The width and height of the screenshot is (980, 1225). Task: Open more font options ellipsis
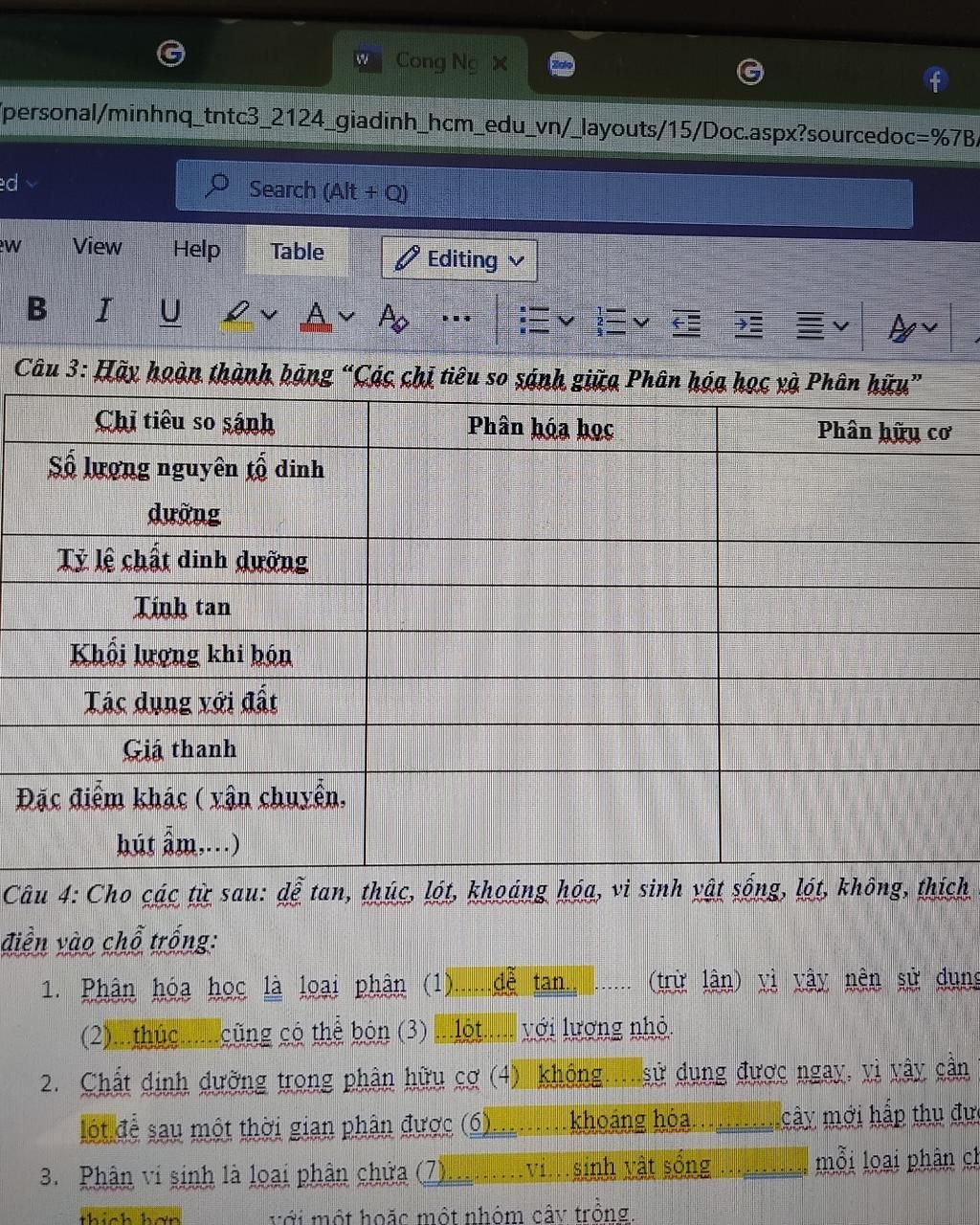(457, 319)
